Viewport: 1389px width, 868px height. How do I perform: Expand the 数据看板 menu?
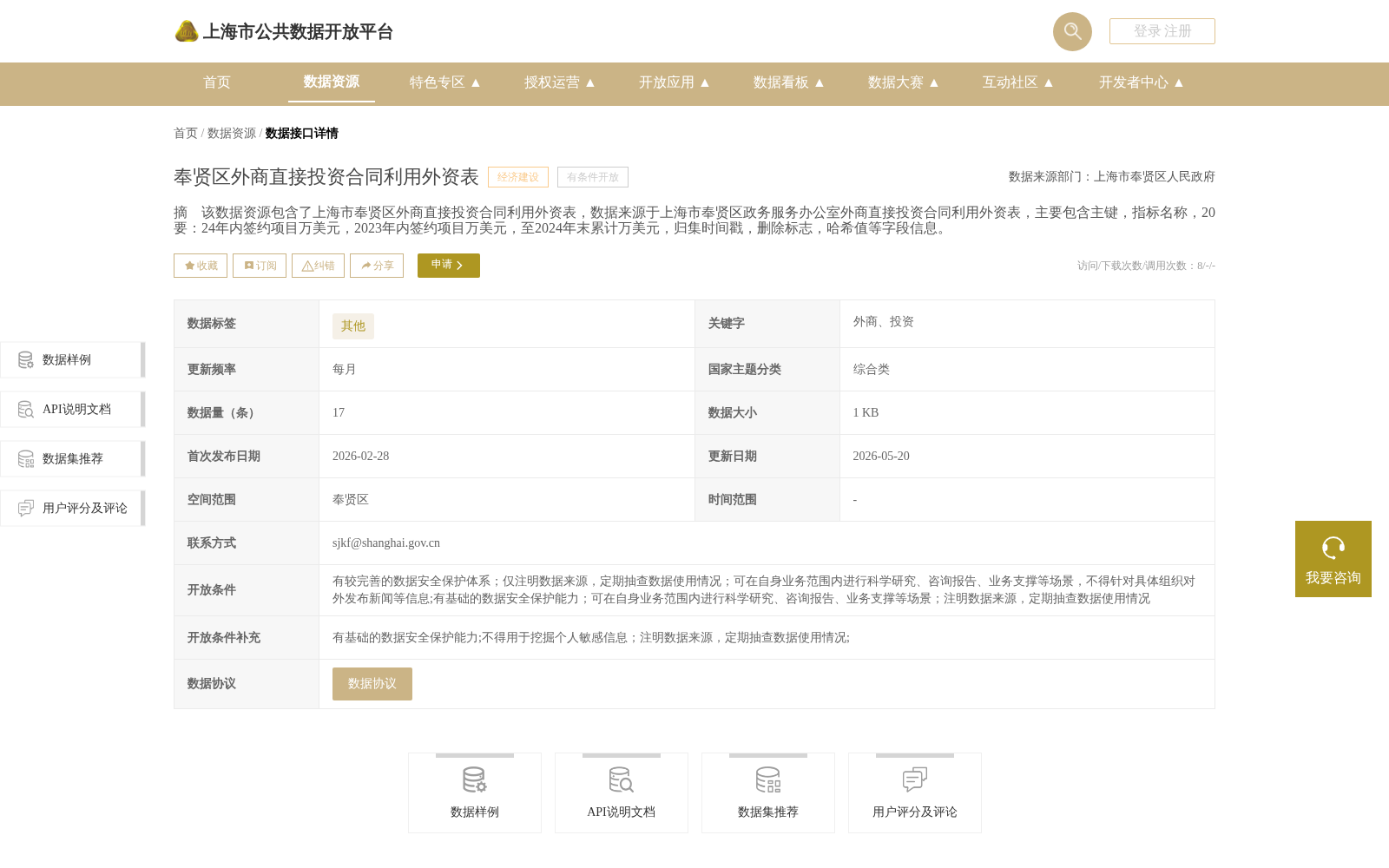tap(789, 82)
